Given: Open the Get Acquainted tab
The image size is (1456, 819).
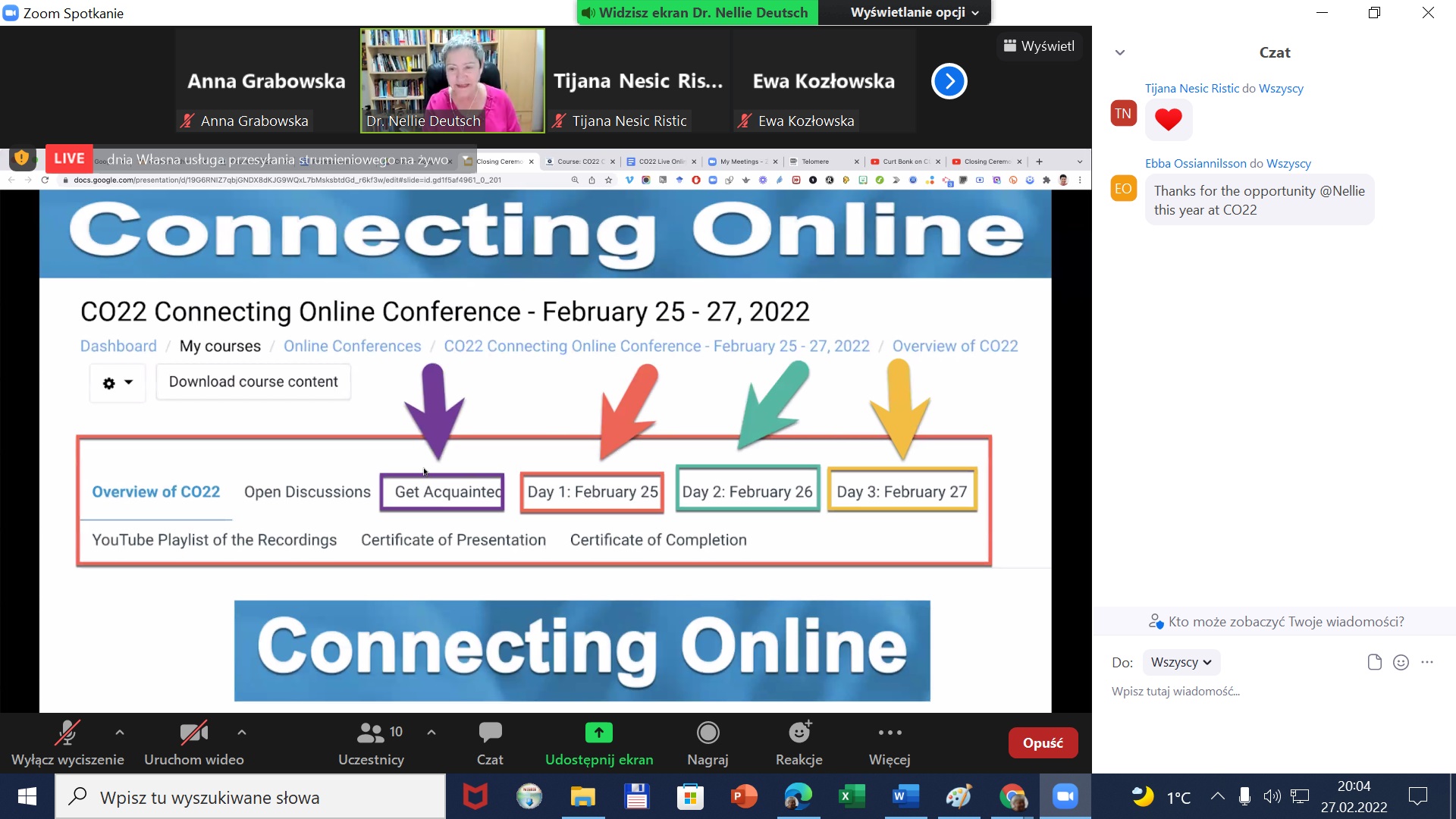Looking at the screenshot, I should click(x=443, y=491).
